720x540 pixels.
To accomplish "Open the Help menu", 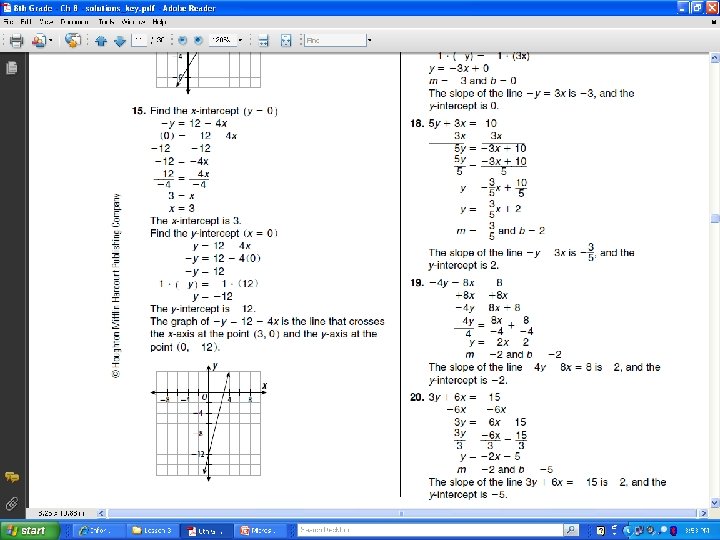I will [x=159, y=22].
